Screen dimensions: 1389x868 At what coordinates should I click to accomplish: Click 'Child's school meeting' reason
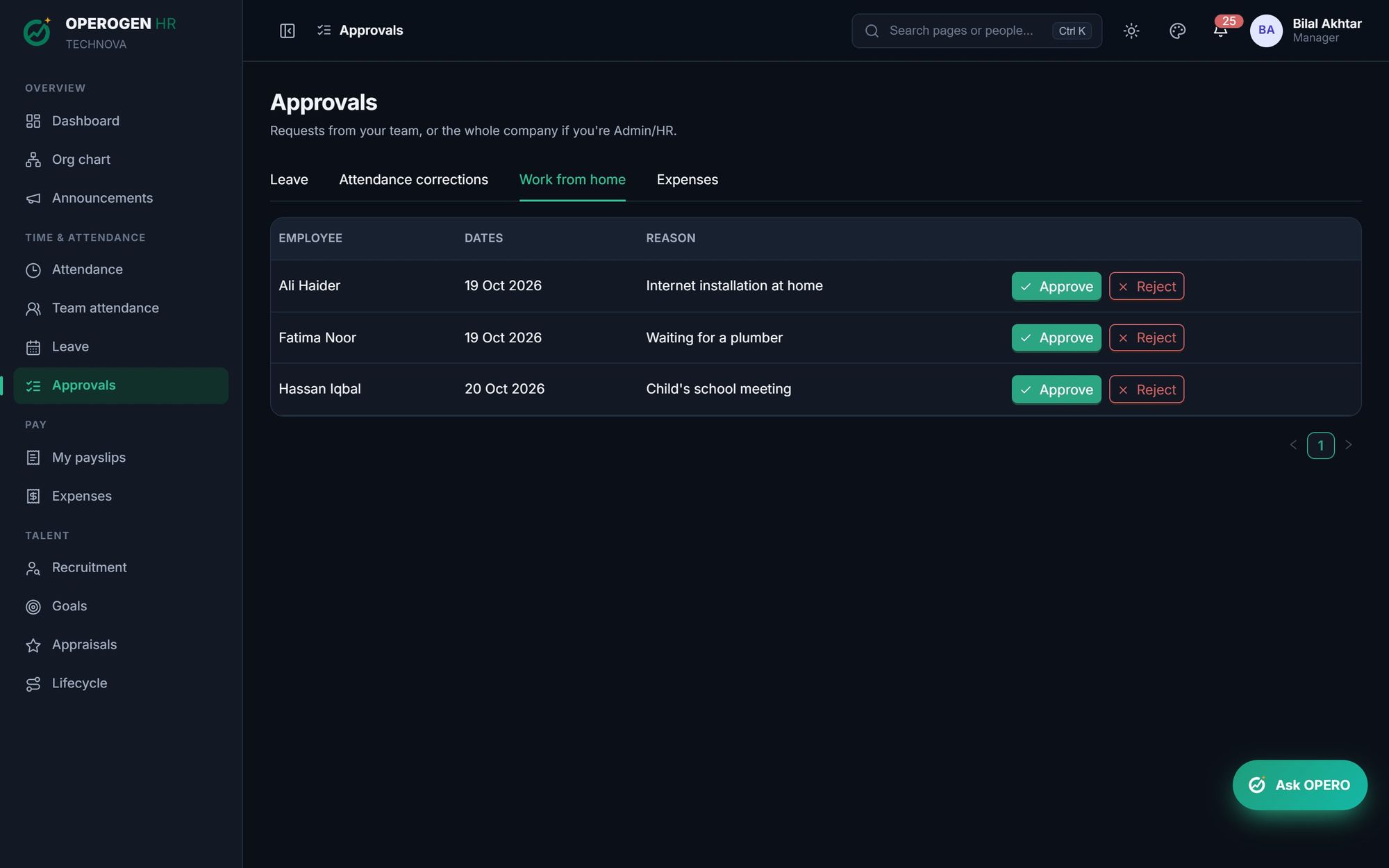(718, 389)
